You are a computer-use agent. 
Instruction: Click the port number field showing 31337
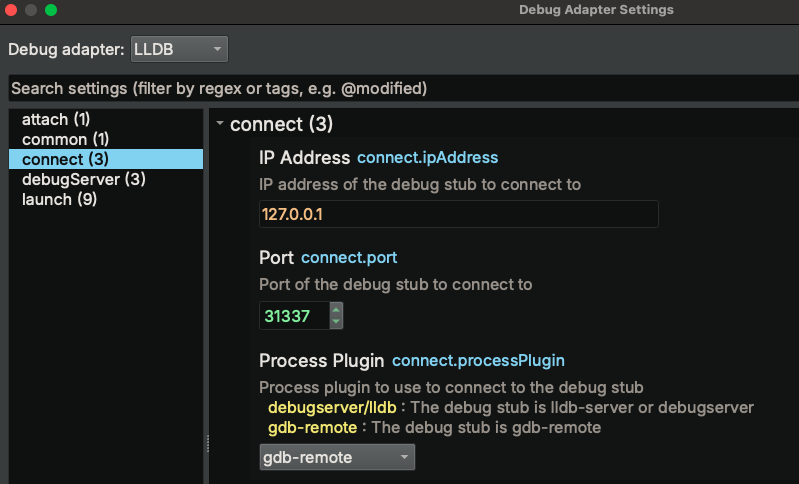pyautogui.click(x=295, y=316)
